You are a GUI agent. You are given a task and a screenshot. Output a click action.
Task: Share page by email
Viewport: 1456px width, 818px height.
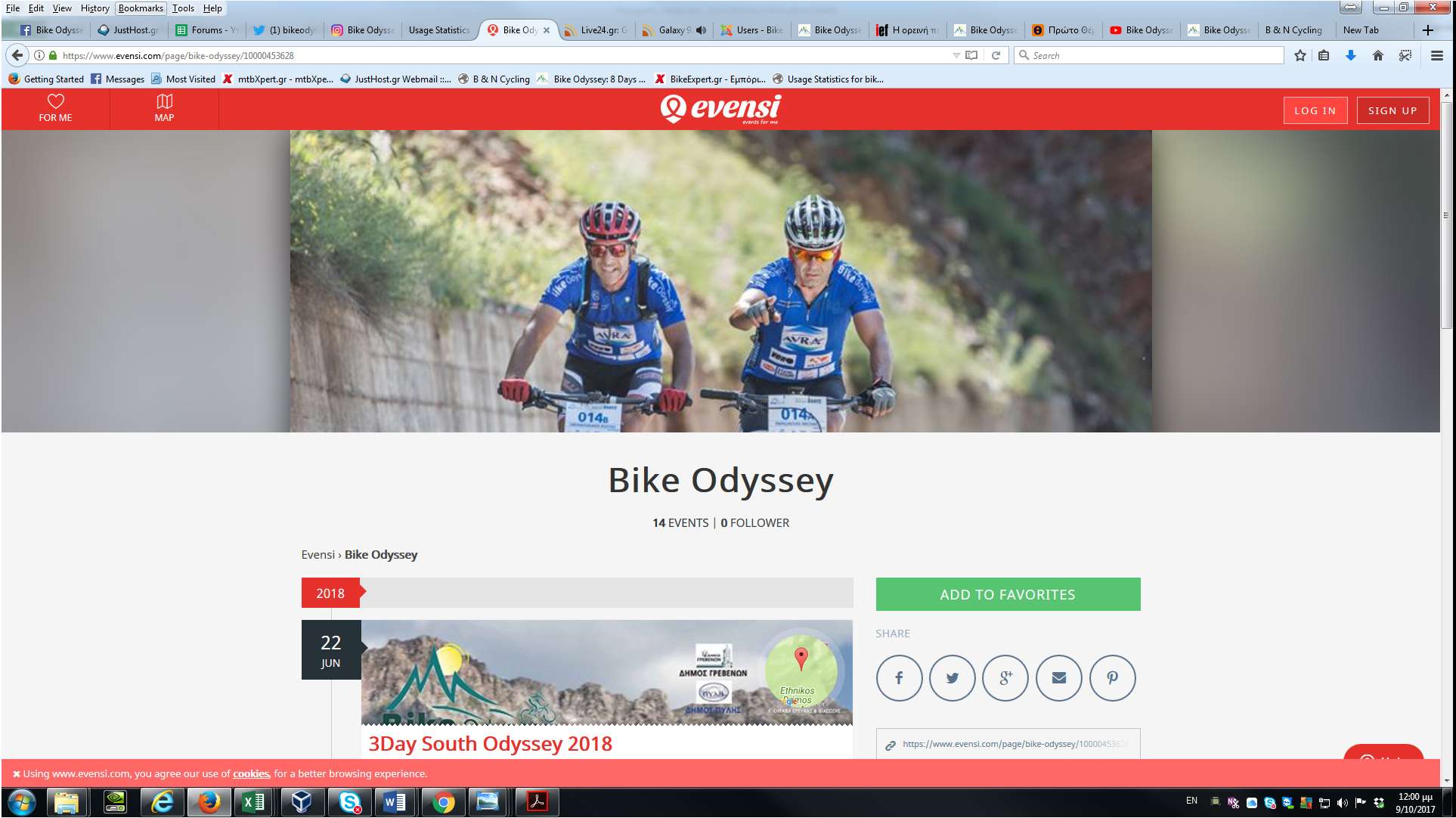[1059, 677]
